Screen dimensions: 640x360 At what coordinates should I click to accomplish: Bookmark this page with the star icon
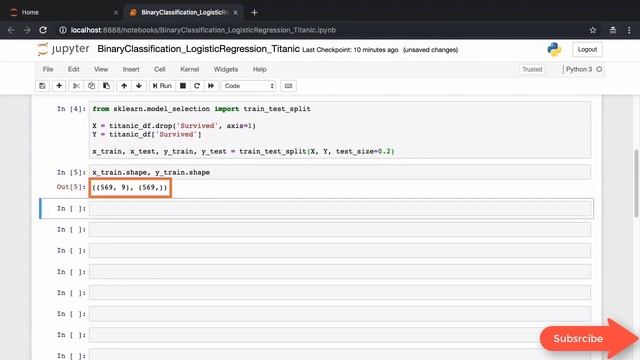(593, 30)
